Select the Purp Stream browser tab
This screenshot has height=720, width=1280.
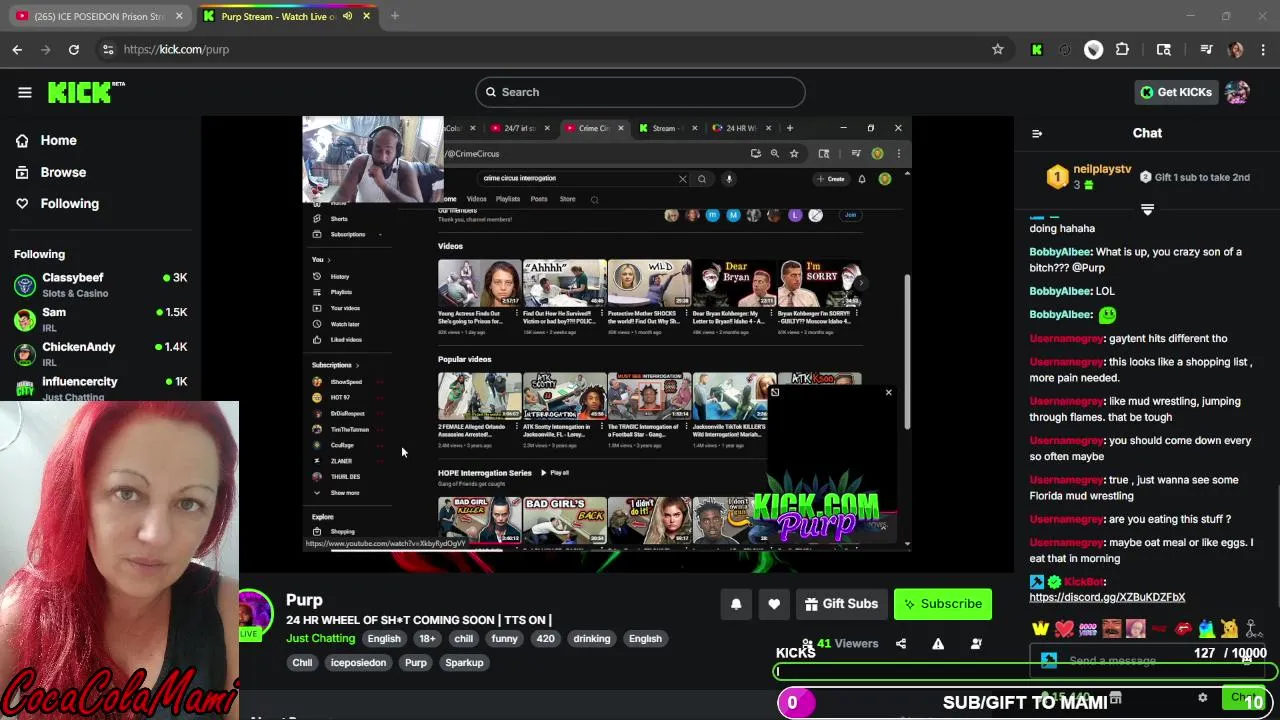275,16
